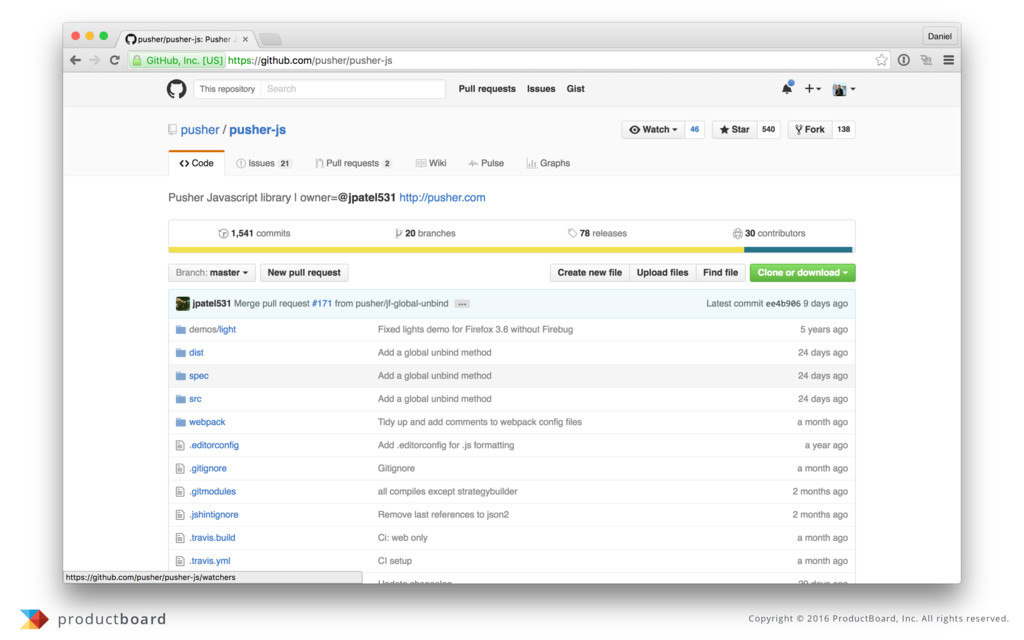Viewport: 1024px width, 640px height.
Task: Click the Upload files button
Action: pyautogui.click(x=662, y=273)
